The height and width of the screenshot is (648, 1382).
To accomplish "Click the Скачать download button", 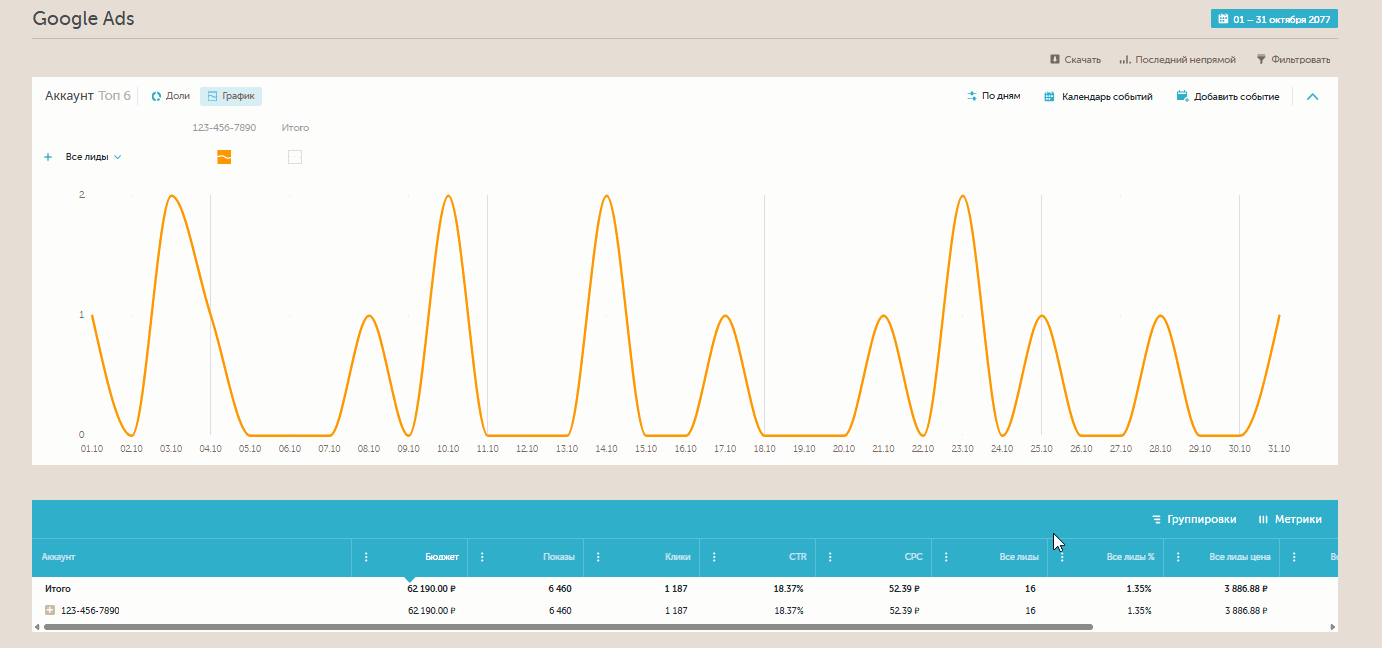I will (1075, 60).
